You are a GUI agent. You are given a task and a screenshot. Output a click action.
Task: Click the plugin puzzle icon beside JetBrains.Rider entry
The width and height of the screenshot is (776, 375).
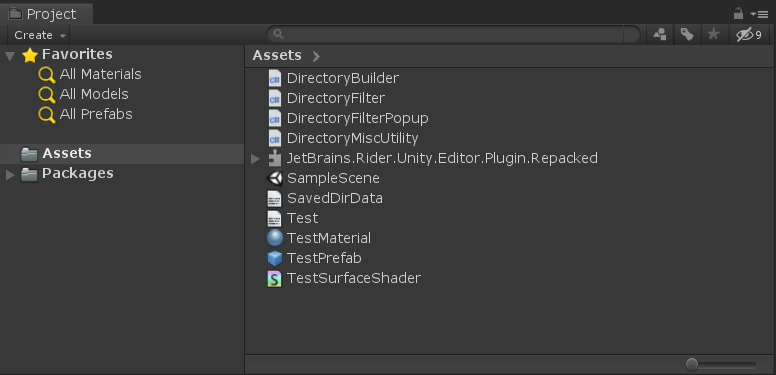pos(275,158)
